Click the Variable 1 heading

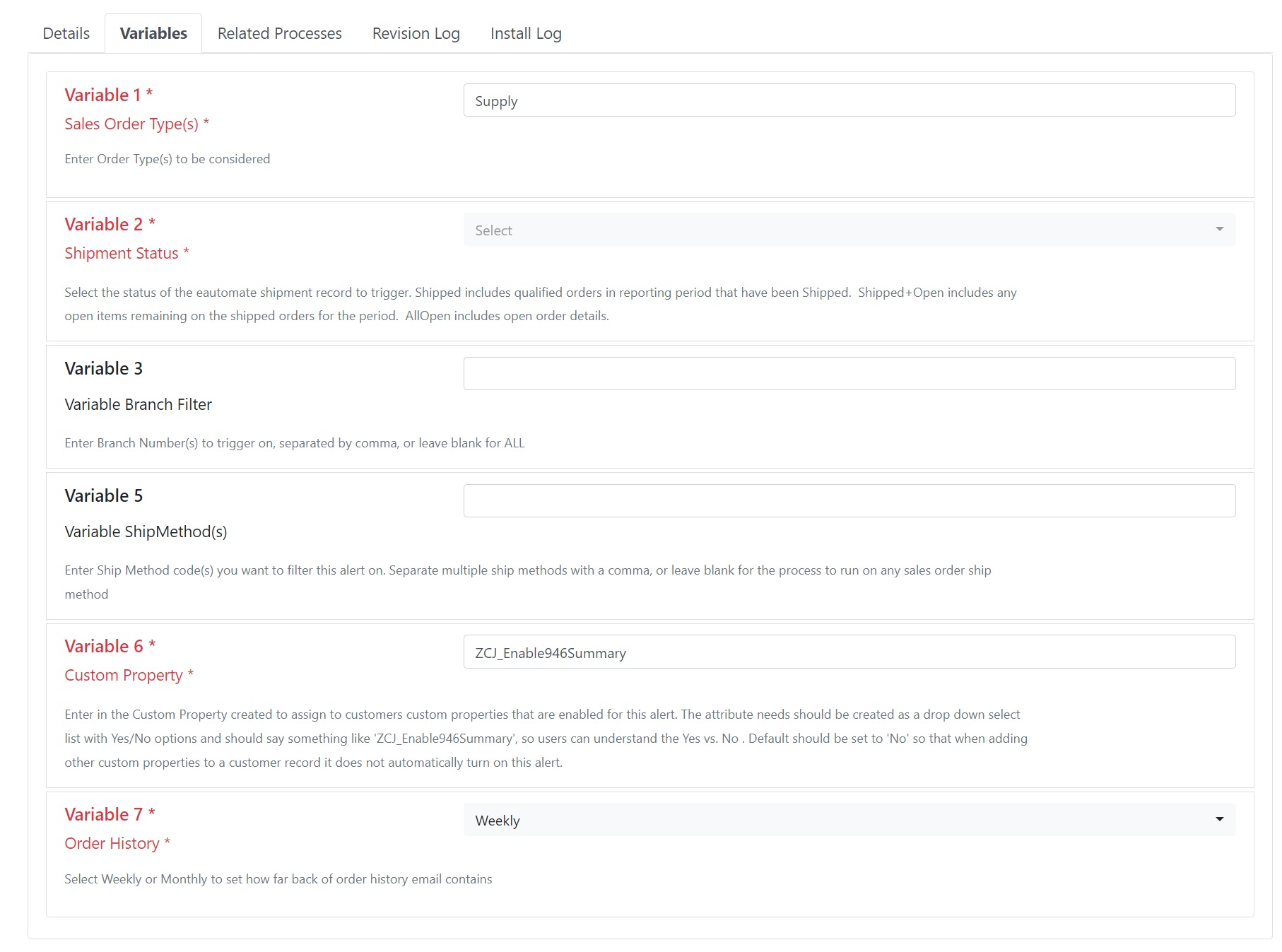click(x=109, y=95)
